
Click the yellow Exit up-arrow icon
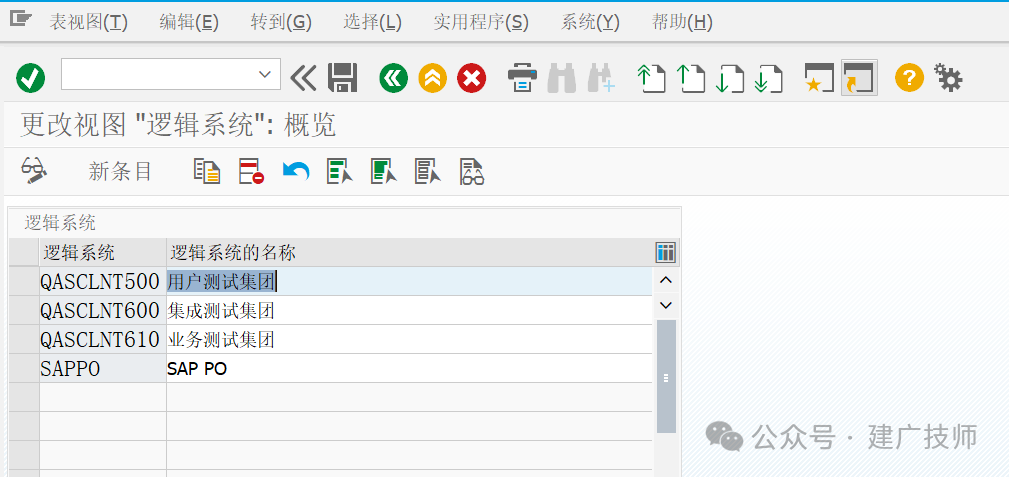click(x=432, y=79)
